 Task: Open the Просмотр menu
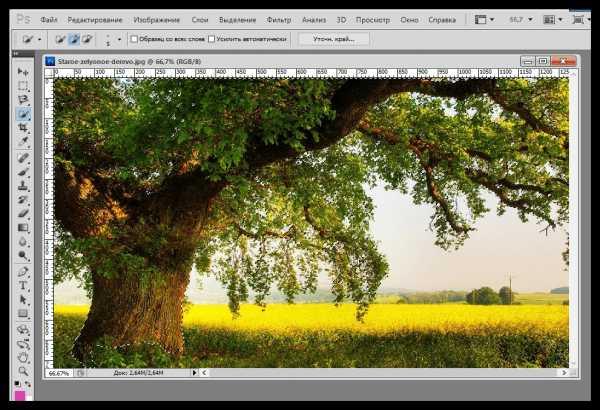[x=373, y=20]
